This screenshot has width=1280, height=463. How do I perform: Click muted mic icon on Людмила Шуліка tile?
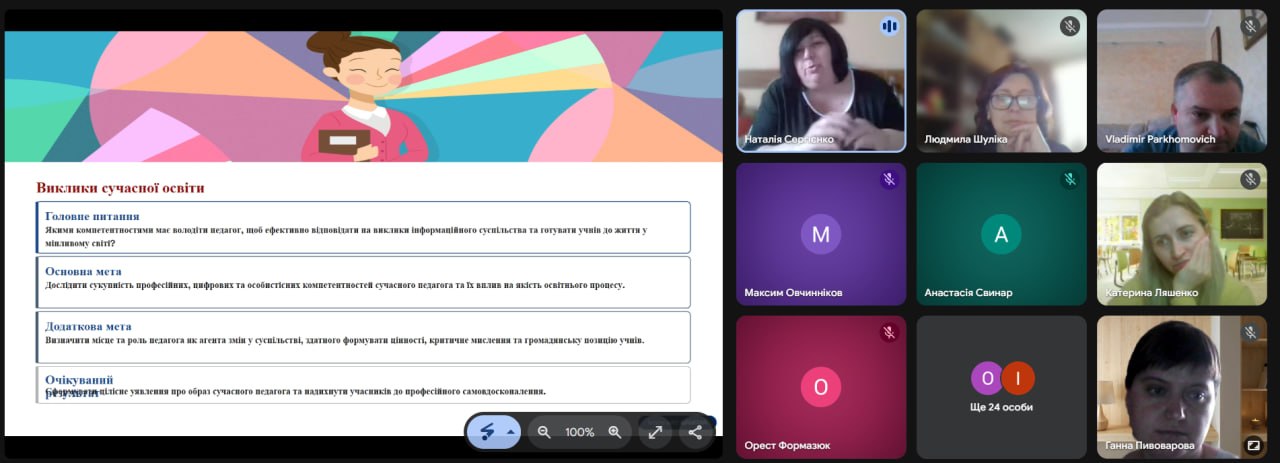pos(1069,26)
